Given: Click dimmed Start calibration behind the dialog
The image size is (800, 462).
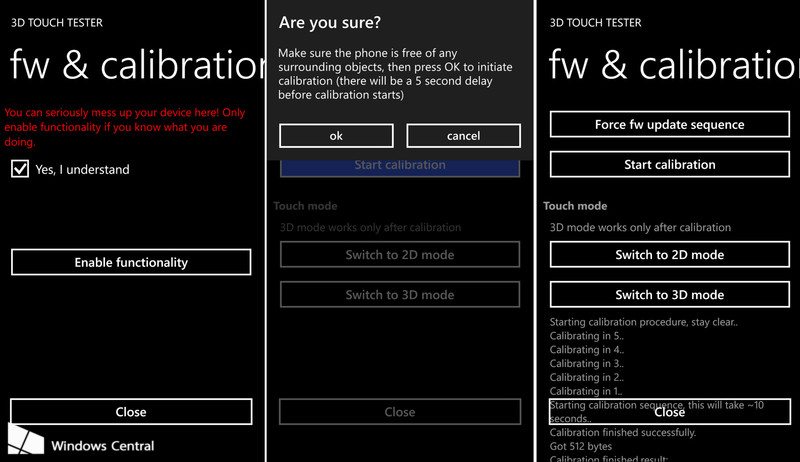Looking at the screenshot, I should pyautogui.click(x=400, y=165).
